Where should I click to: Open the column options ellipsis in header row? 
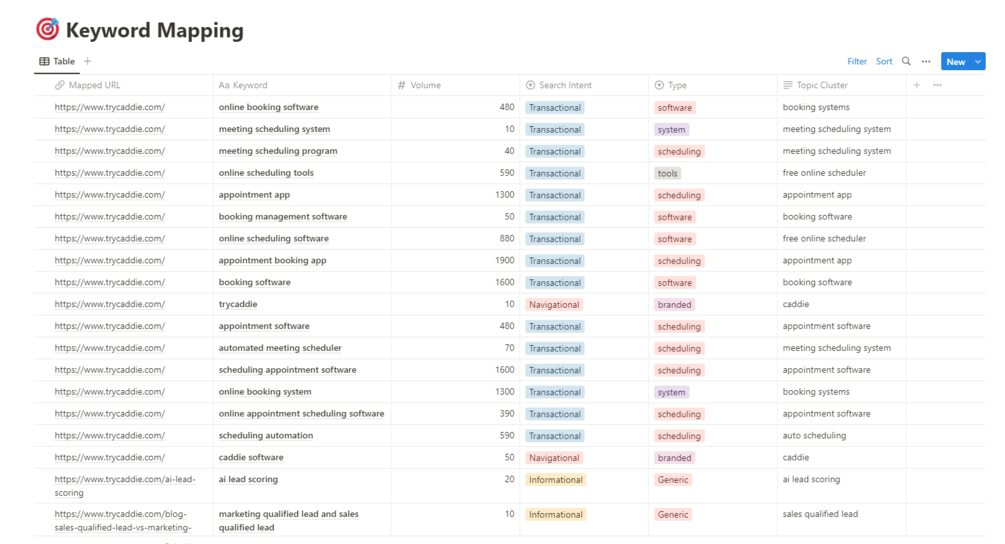click(937, 85)
